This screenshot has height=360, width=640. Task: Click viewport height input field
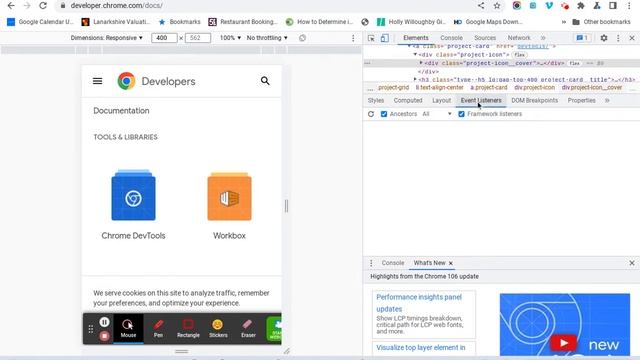(x=198, y=38)
